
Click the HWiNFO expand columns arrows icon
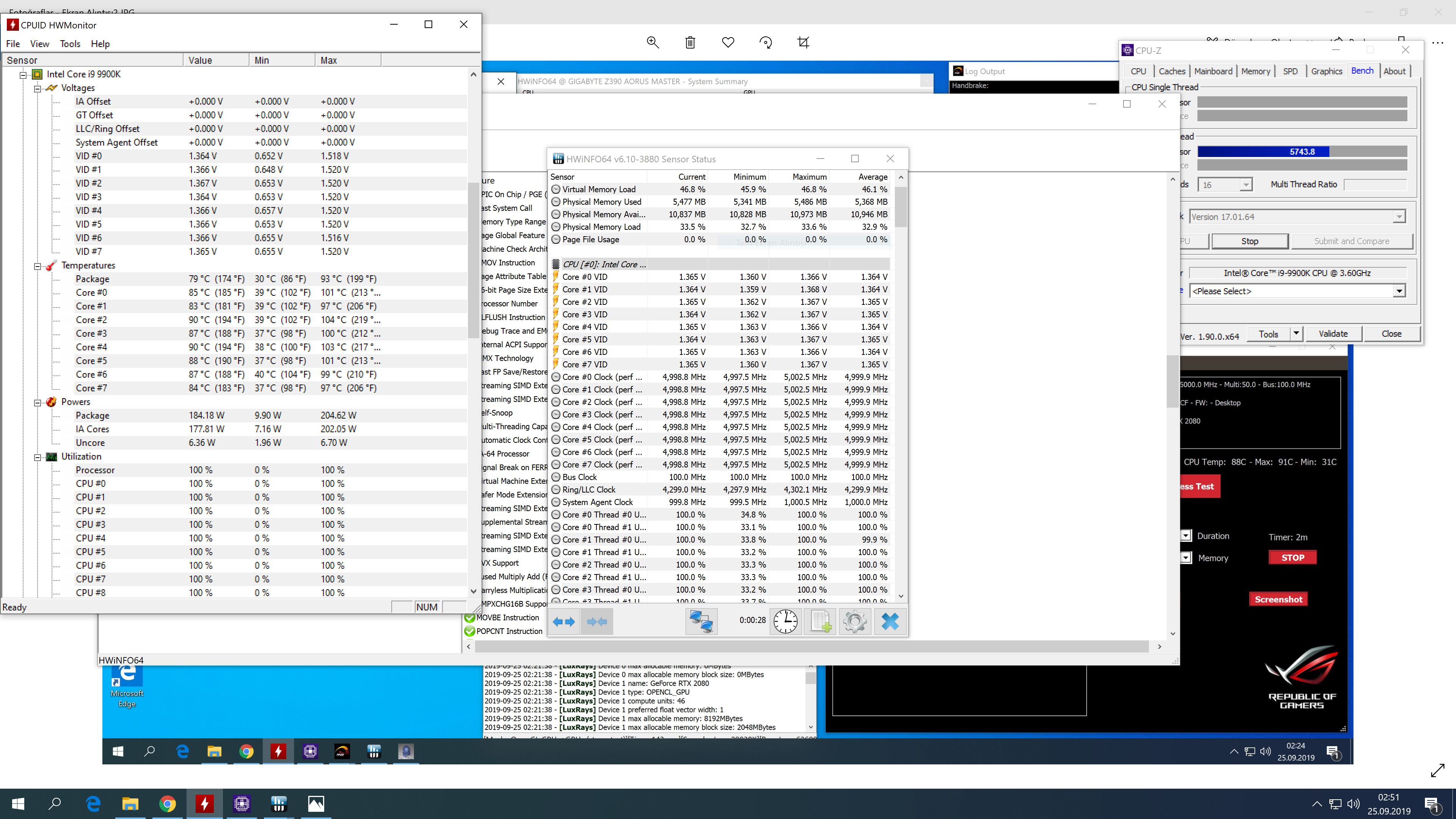click(x=563, y=622)
